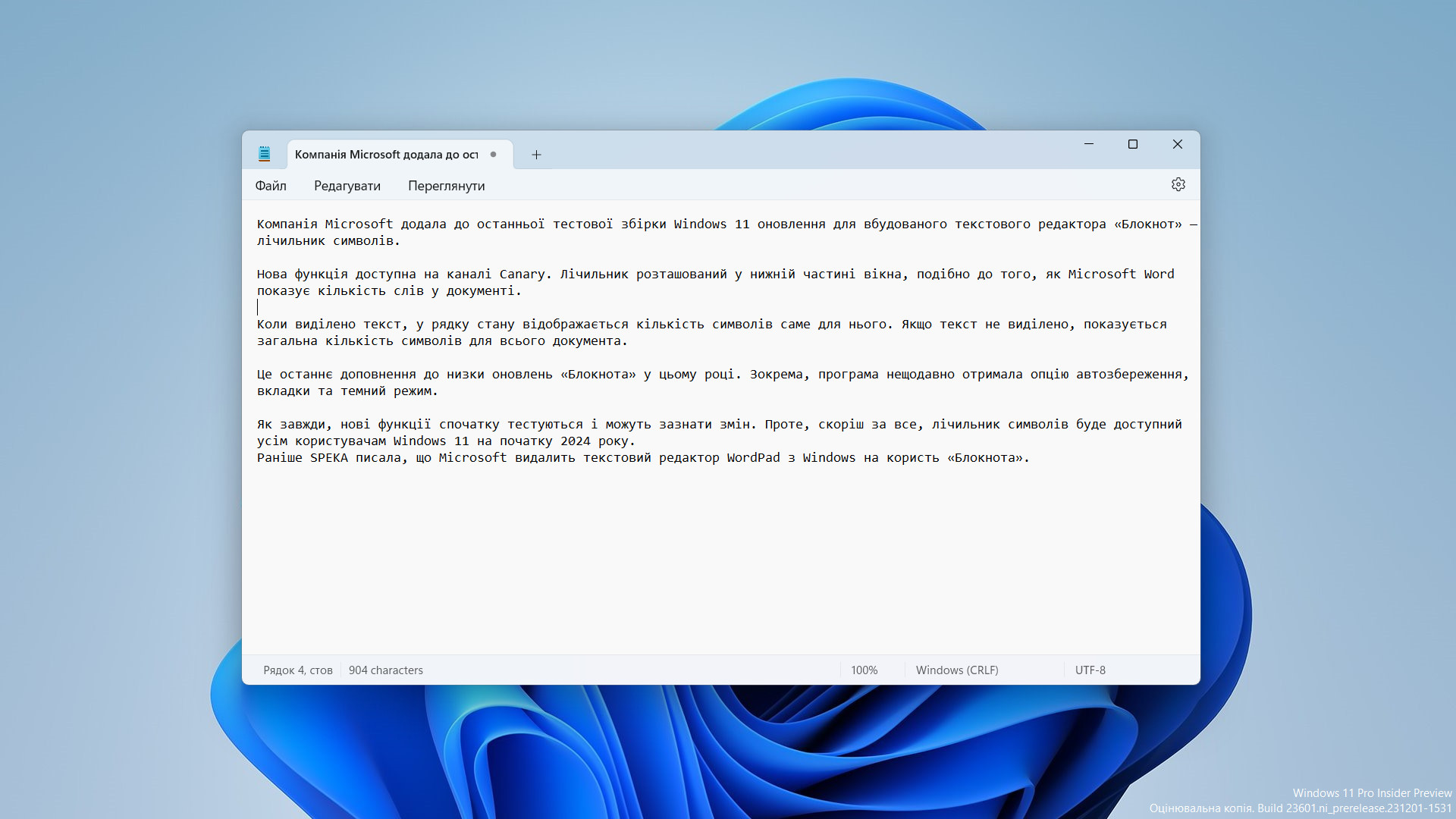Click the Windows (CRLF) line ending indicator

(x=956, y=670)
